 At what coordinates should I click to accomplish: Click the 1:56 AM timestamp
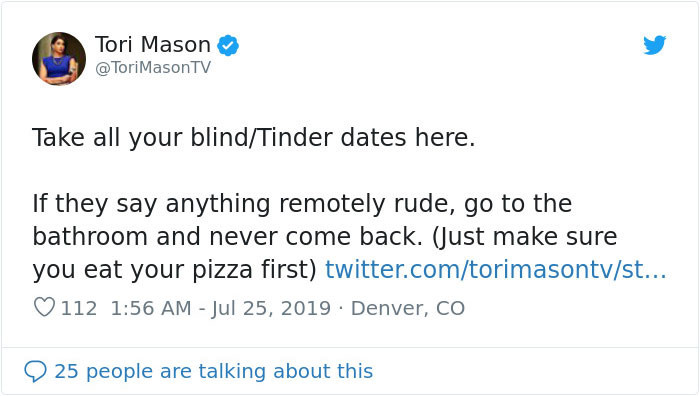[x=150, y=308]
